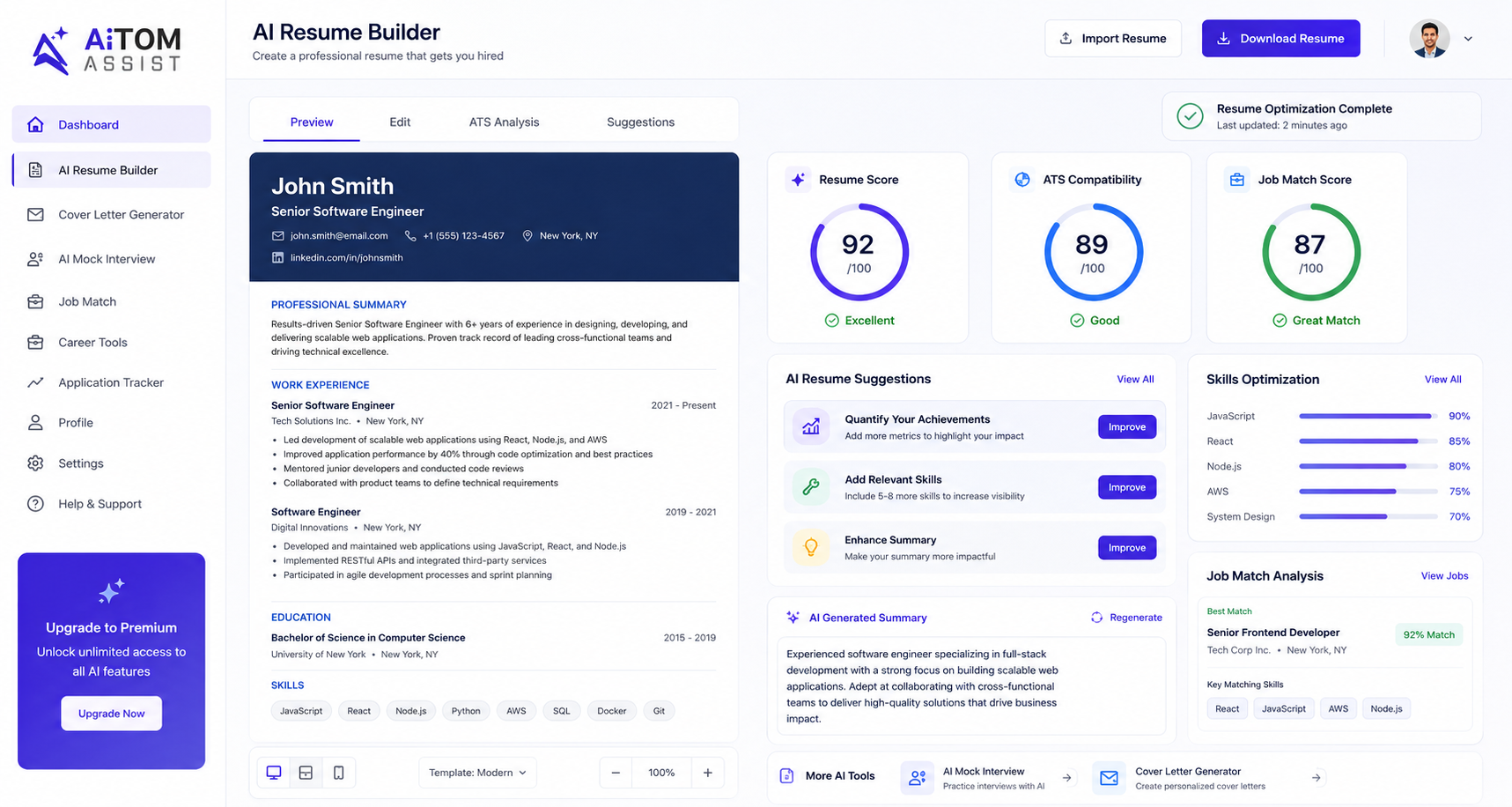Switch to mobile phone preview icon

click(338, 773)
